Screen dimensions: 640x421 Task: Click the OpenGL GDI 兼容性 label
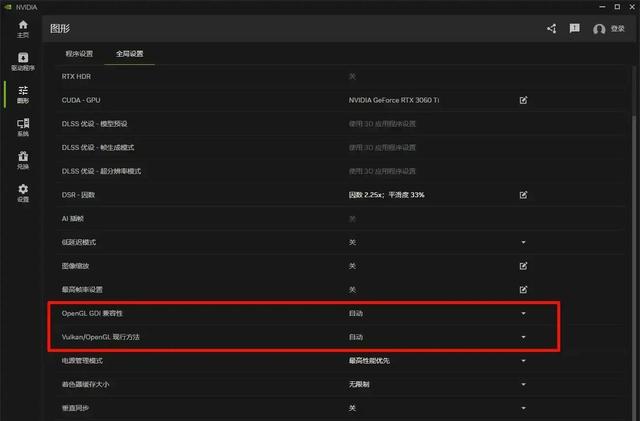tap(92, 313)
